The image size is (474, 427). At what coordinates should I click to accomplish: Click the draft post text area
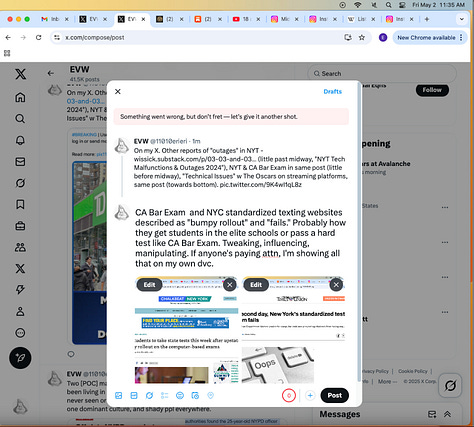[240, 238]
